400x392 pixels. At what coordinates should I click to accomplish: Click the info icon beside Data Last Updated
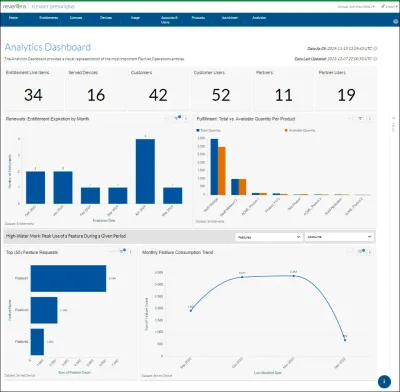coord(375,59)
